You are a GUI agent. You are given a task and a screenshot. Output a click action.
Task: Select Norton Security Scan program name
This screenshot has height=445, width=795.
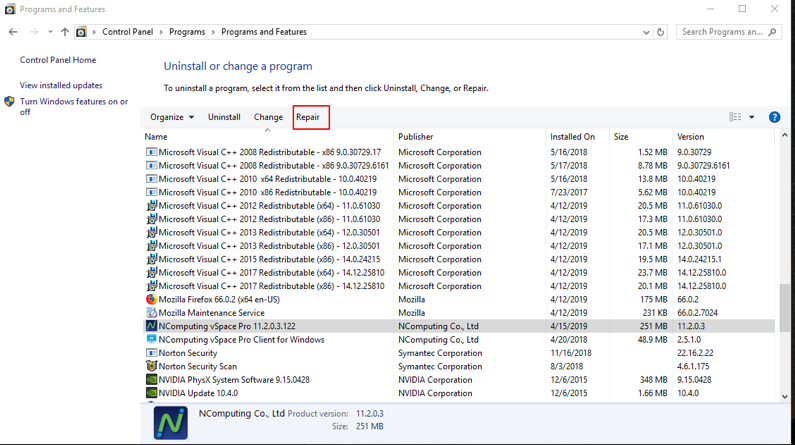click(x=198, y=366)
